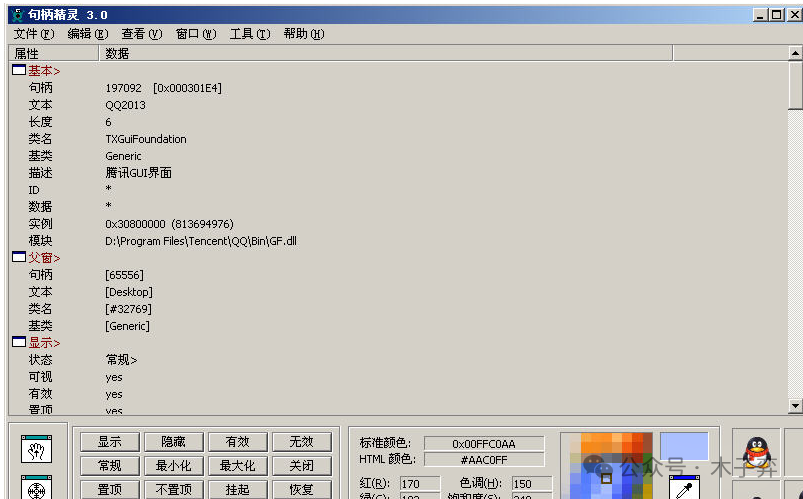Open the title bar application icon menu
Screen dimensions: 803x499
tap(18, 15)
